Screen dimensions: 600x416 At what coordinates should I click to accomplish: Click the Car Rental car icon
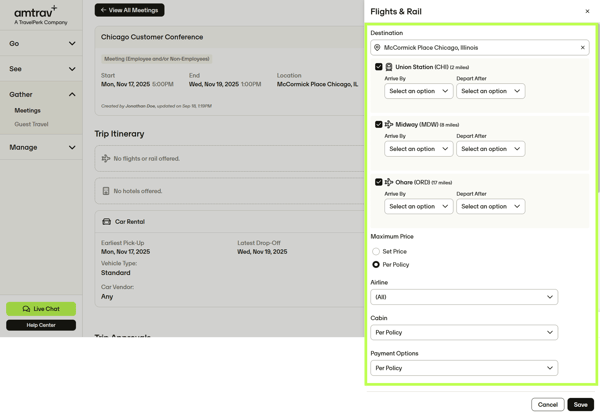click(x=106, y=222)
